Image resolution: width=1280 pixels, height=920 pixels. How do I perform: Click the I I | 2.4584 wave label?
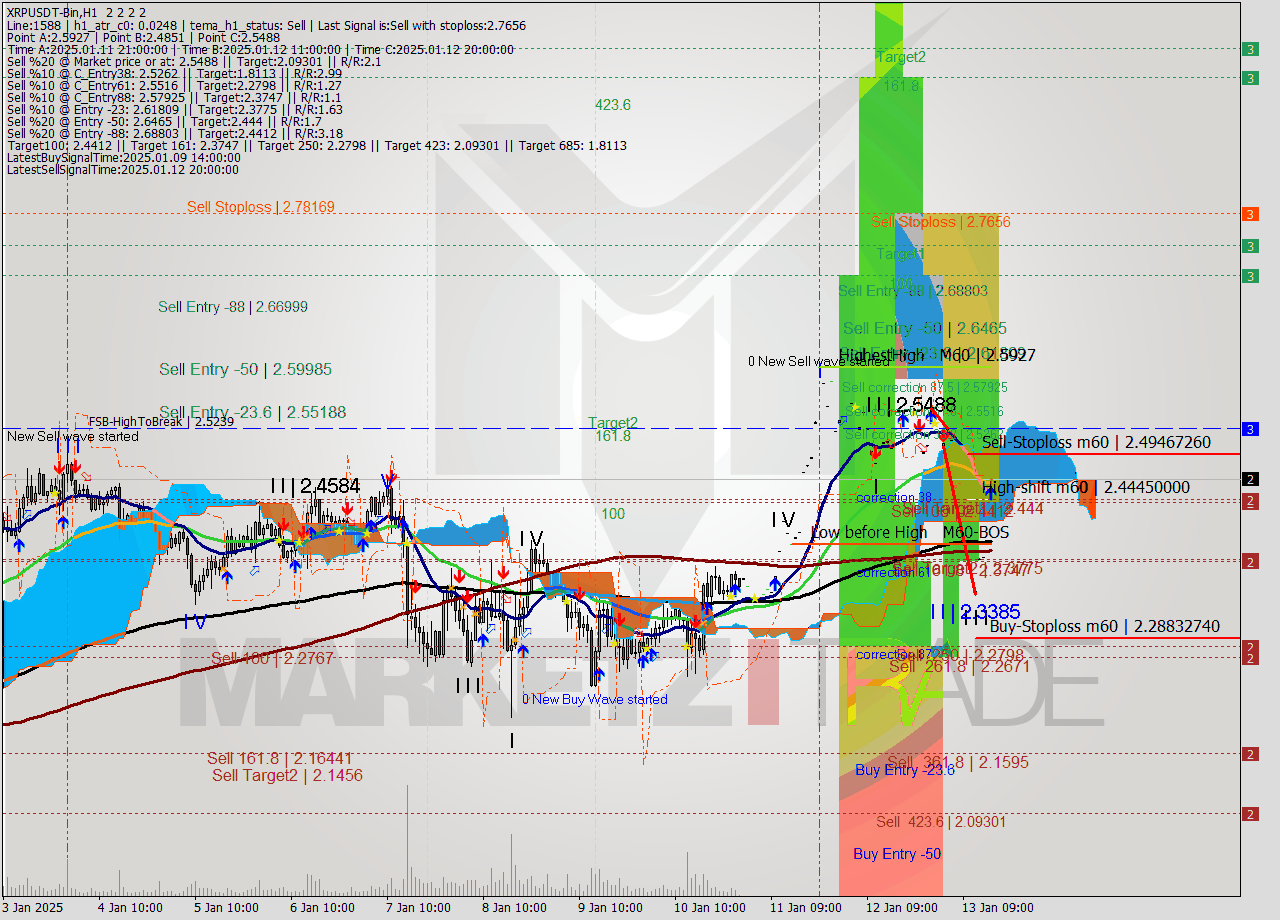point(314,486)
